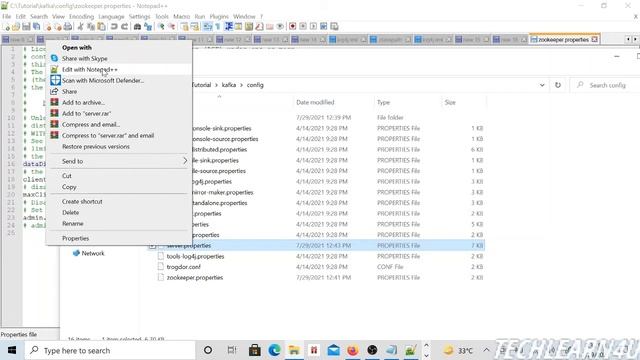
Task: Open Properties from the context menu
Action: [118, 238]
